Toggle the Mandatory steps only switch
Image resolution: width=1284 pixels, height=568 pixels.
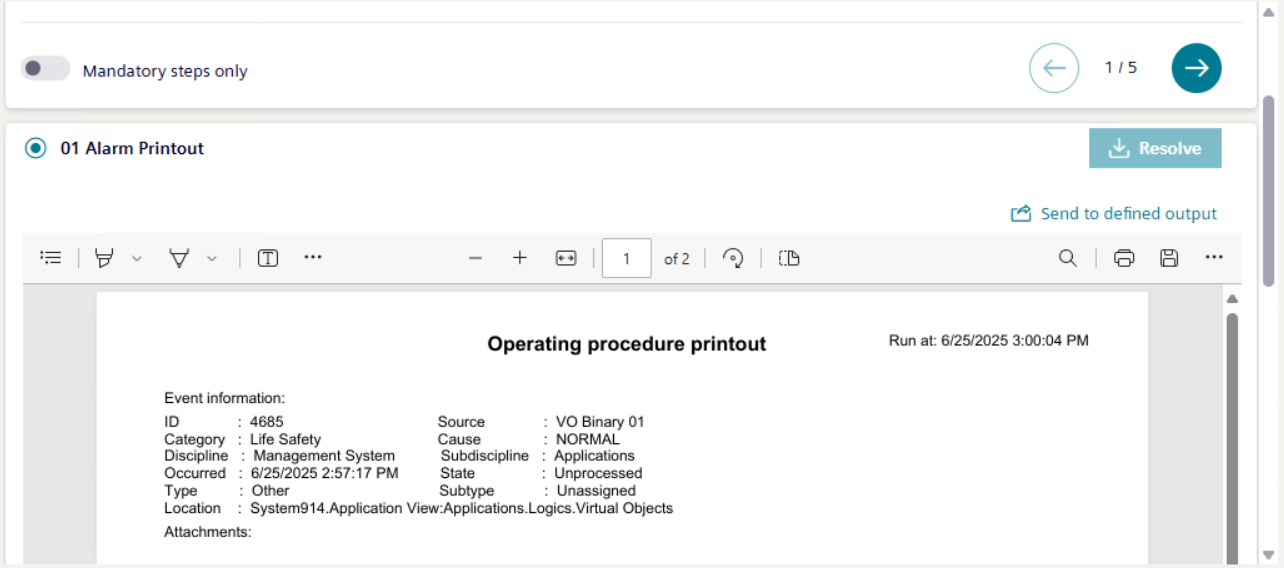click(x=46, y=69)
